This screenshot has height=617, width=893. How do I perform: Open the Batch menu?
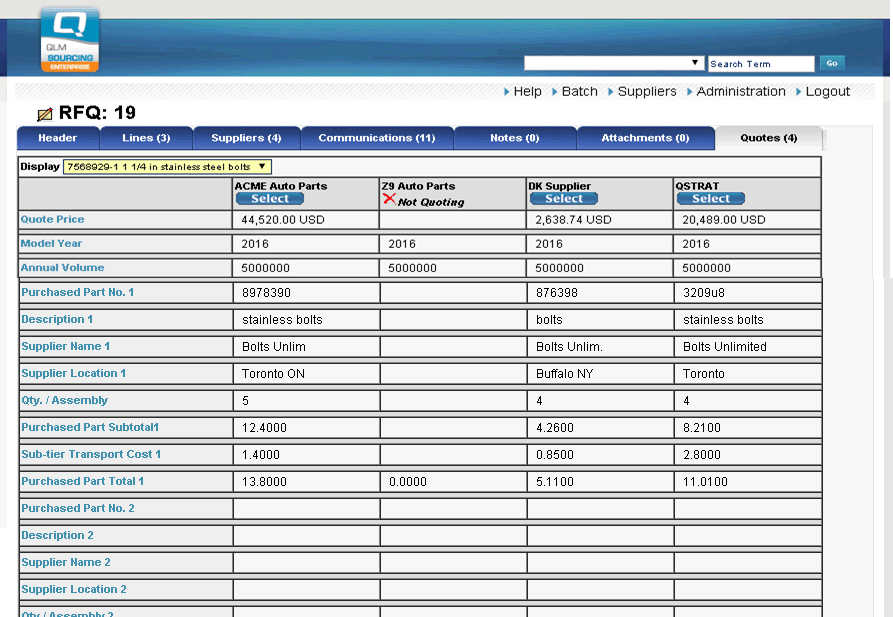[579, 91]
